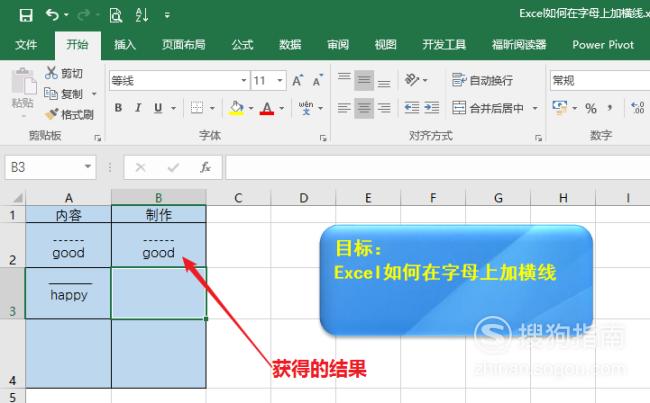Open the 剪贴板 group dialog launcher

click(x=98, y=138)
